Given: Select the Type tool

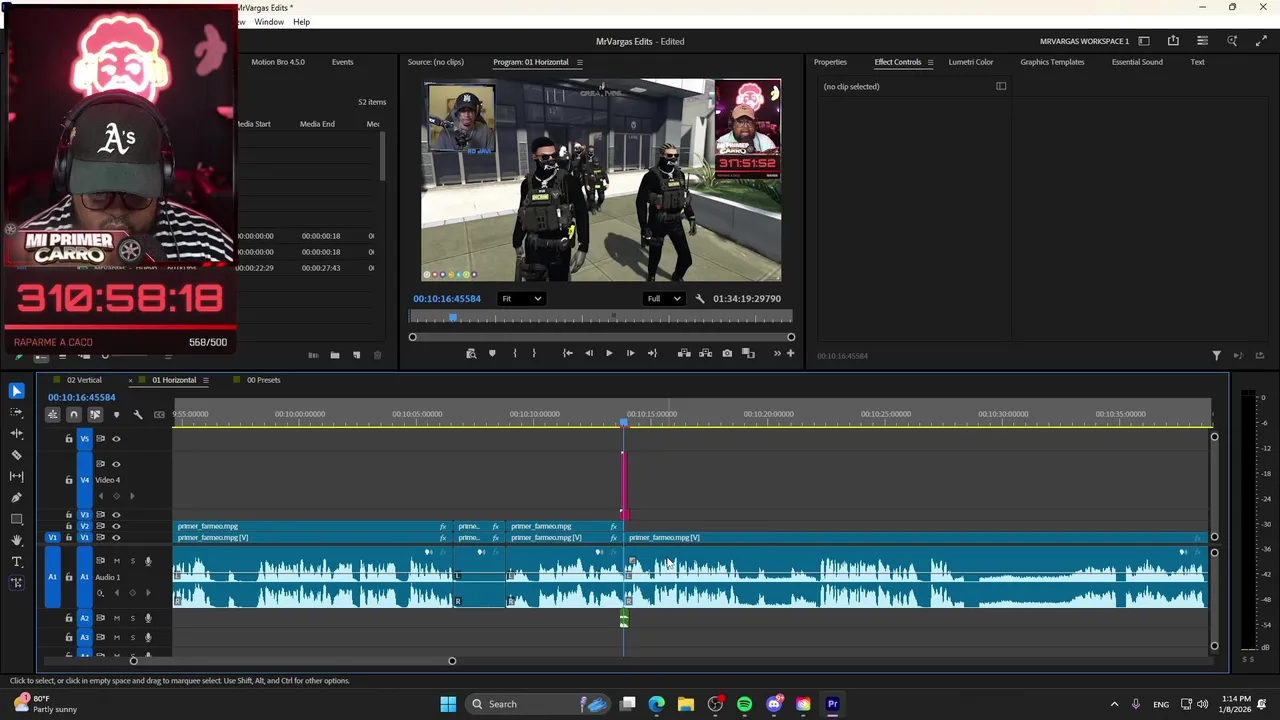Looking at the screenshot, I should [x=16, y=562].
